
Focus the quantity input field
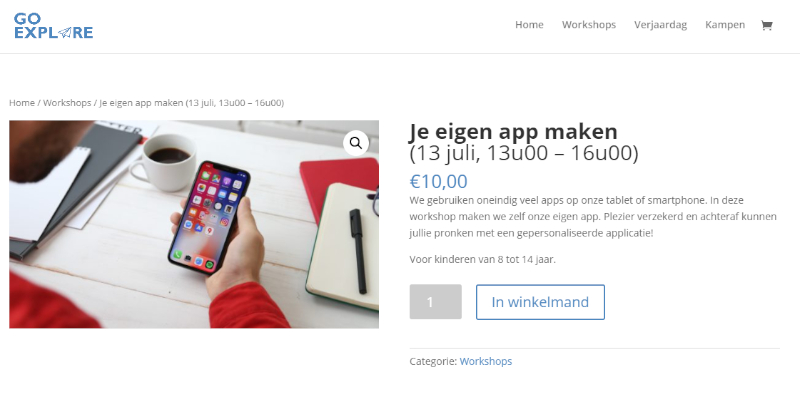pyautogui.click(x=435, y=302)
